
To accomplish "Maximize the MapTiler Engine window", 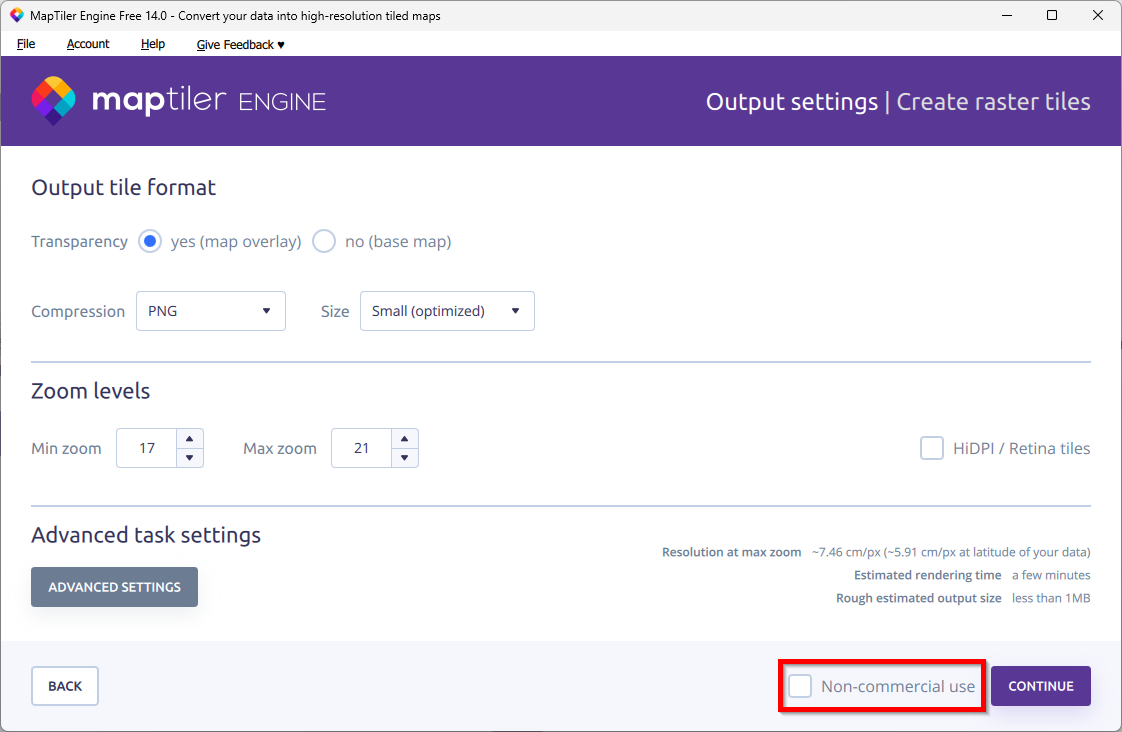I will point(1052,15).
